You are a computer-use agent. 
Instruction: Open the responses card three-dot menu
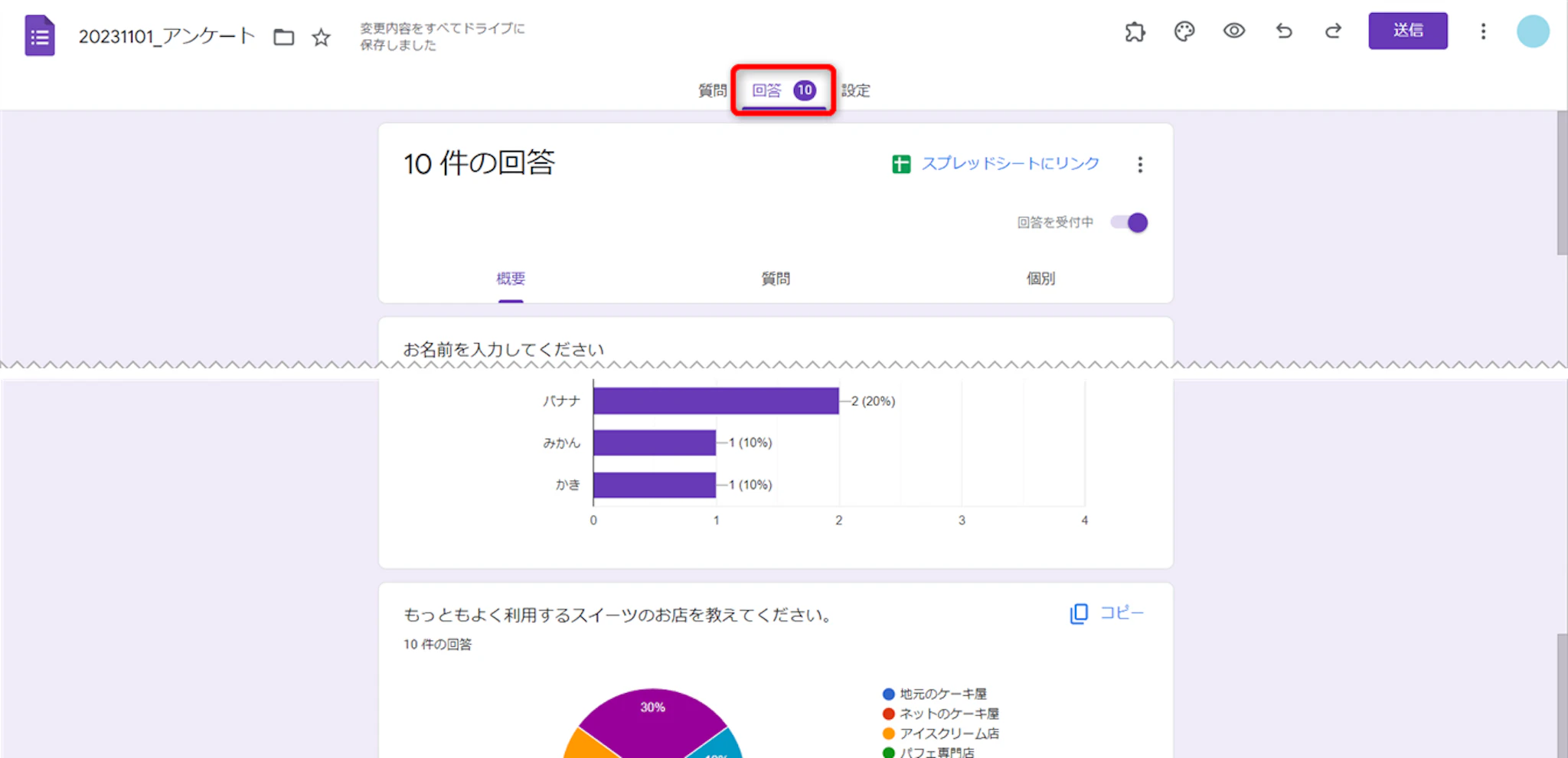(1140, 165)
